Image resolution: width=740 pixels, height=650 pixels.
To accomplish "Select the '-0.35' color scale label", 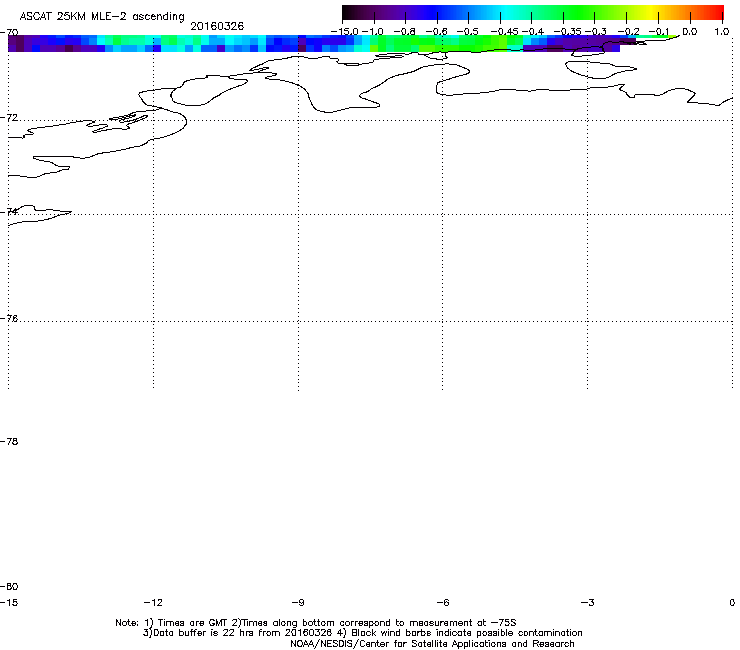I will click(x=567, y=32).
